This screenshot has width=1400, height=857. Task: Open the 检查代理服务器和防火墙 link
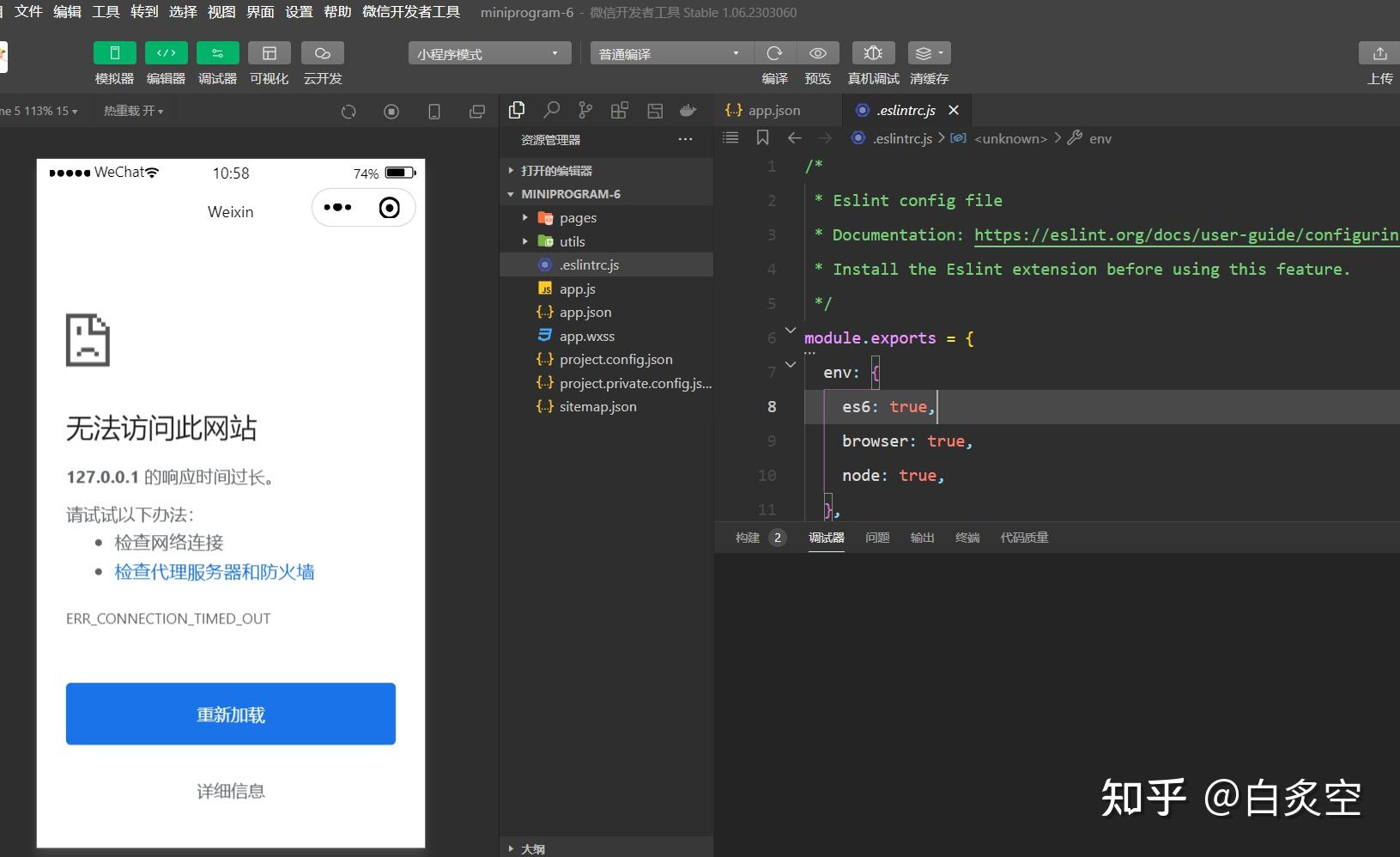[215, 572]
